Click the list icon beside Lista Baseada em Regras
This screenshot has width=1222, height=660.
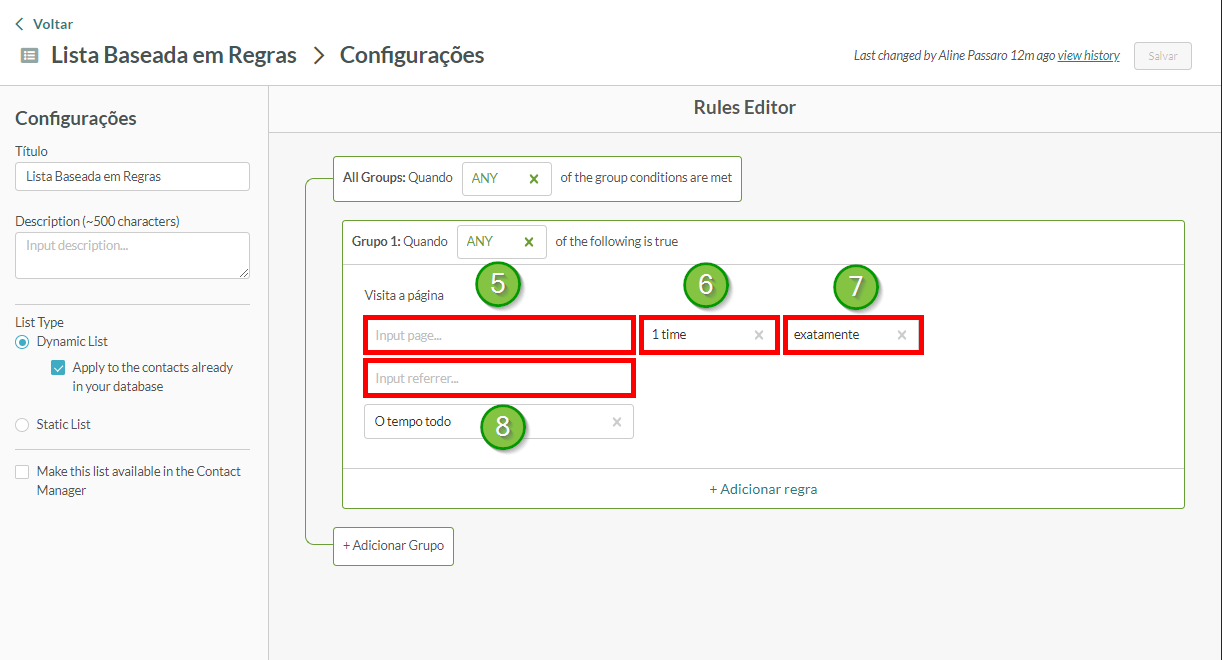click(29, 55)
